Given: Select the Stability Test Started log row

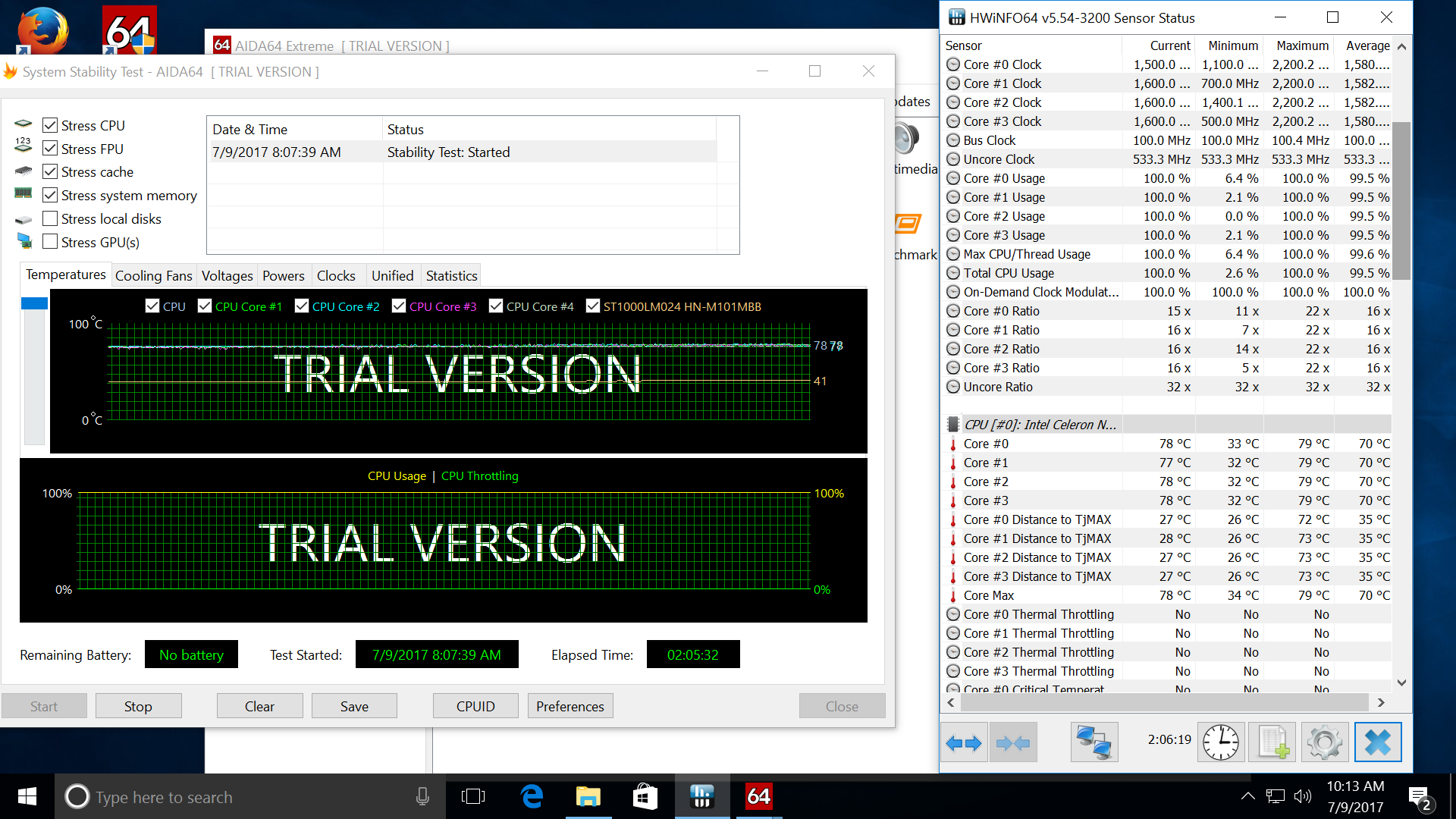Looking at the screenshot, I should pyautogui.click(x=463, y=152).
